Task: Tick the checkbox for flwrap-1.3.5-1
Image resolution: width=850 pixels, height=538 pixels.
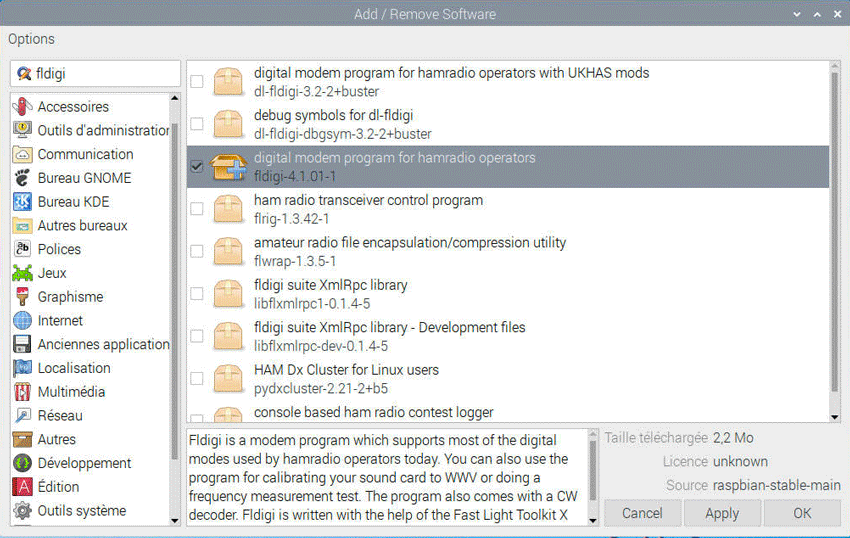Action: tap(197, 251)
